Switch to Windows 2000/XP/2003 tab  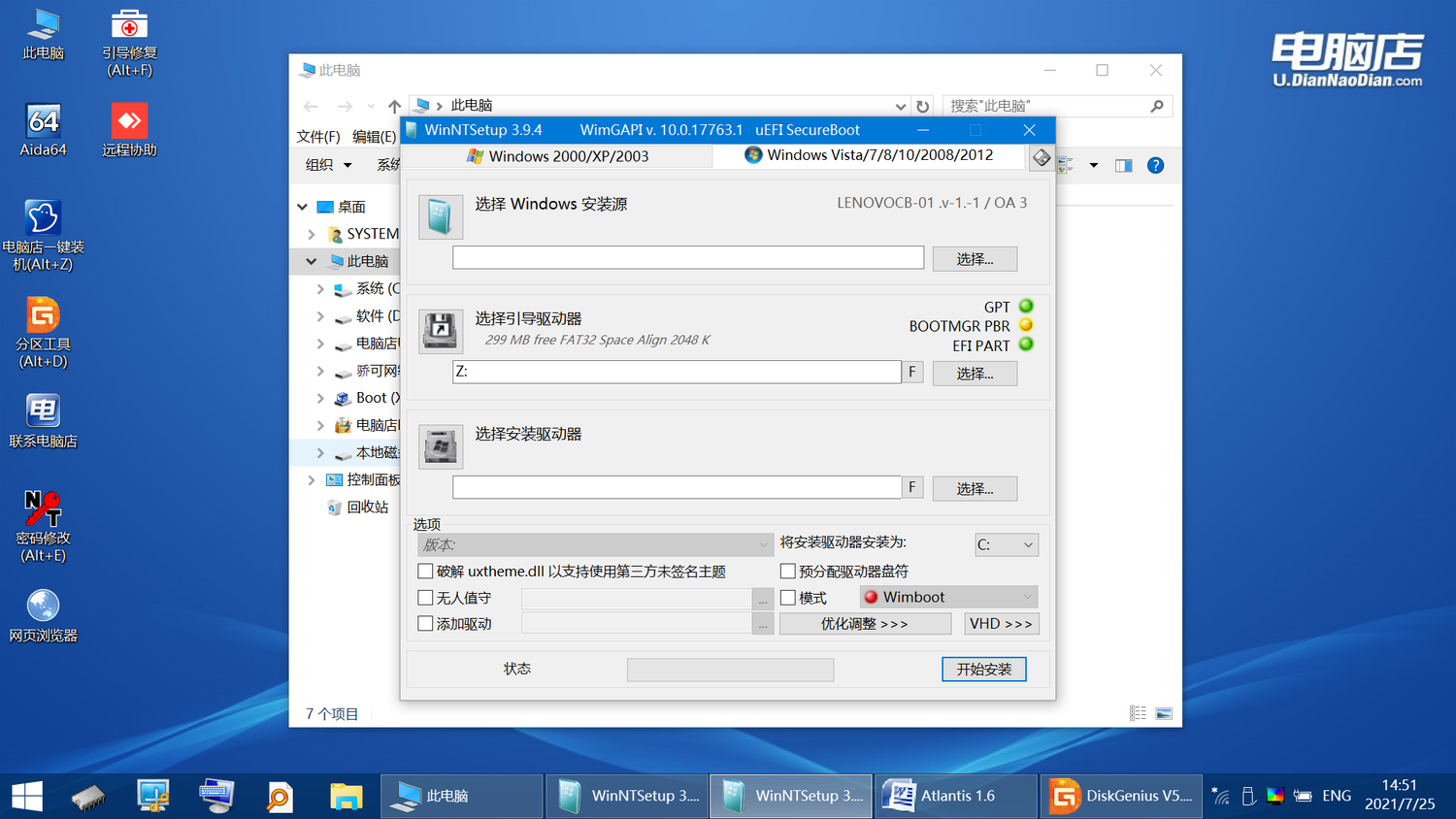point(557,156)
